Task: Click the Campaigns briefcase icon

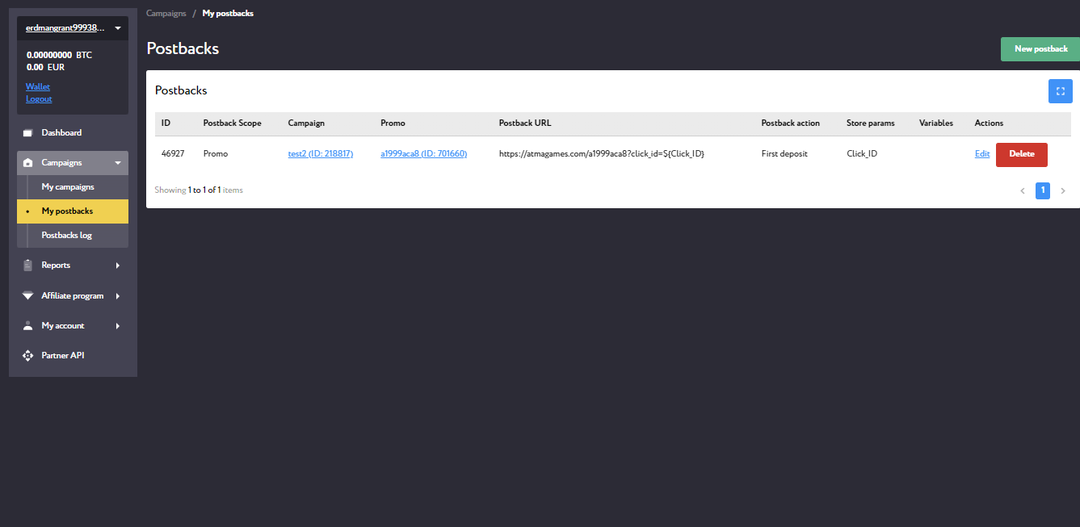Action: coord(28,163)
